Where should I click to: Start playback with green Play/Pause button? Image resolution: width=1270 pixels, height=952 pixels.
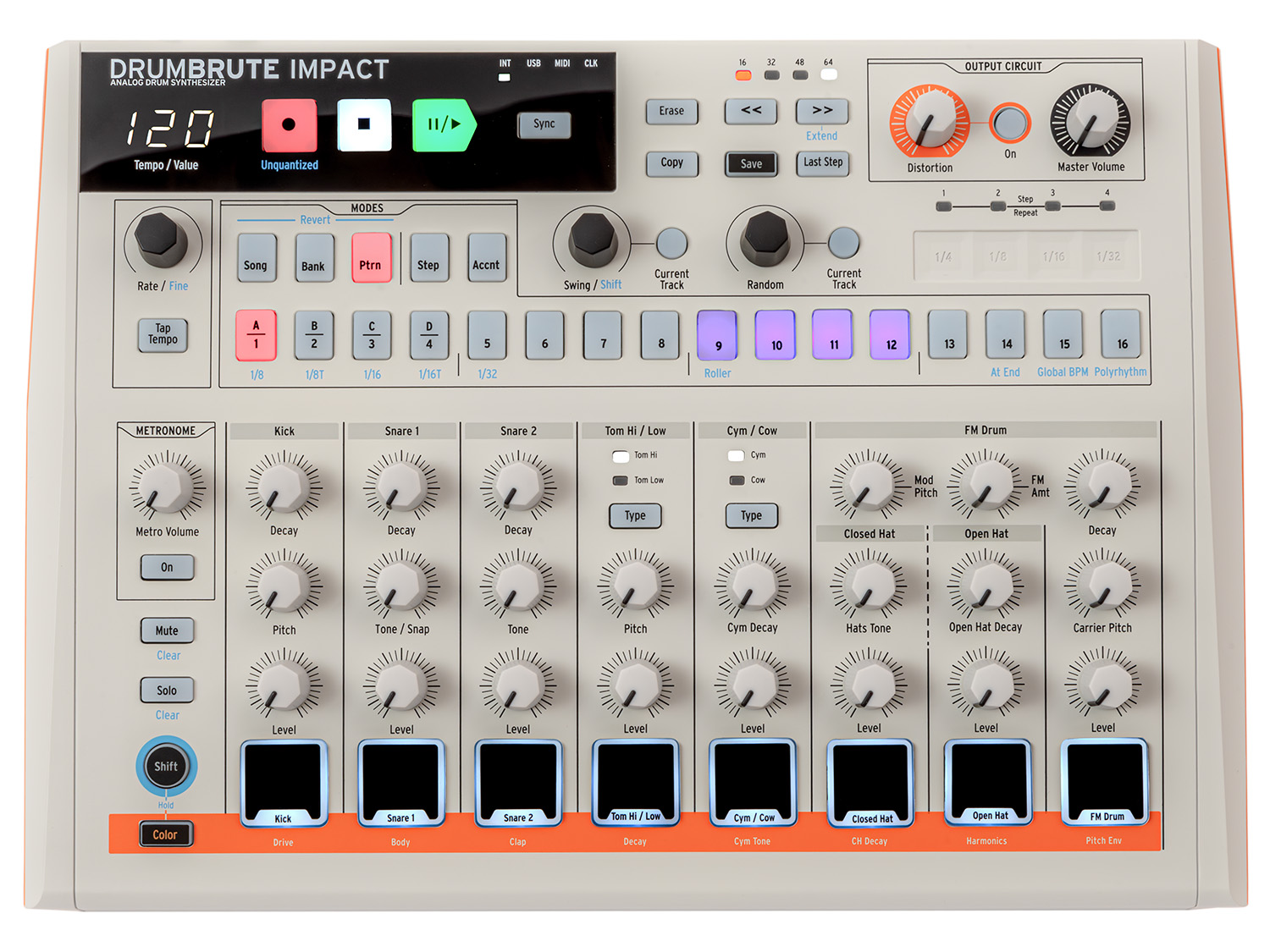pyautogui.click(x=444, y=125)
